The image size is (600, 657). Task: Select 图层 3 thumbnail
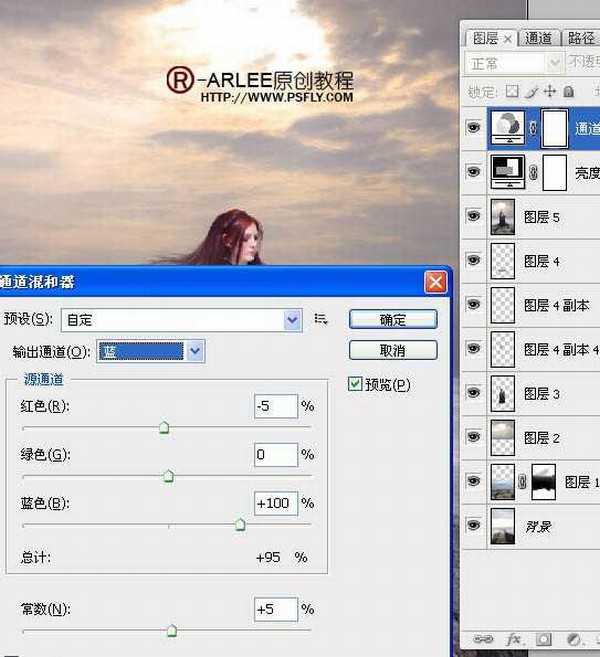pyautogui.click(x=502, y=393)
